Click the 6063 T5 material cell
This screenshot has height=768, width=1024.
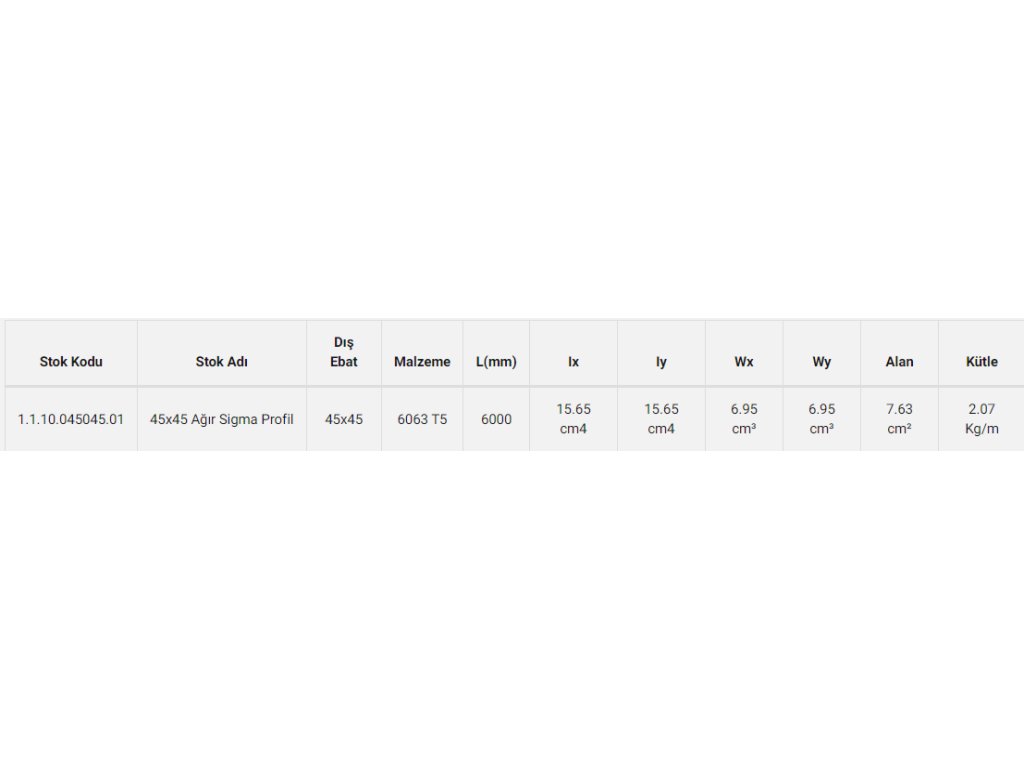(422, 419)
